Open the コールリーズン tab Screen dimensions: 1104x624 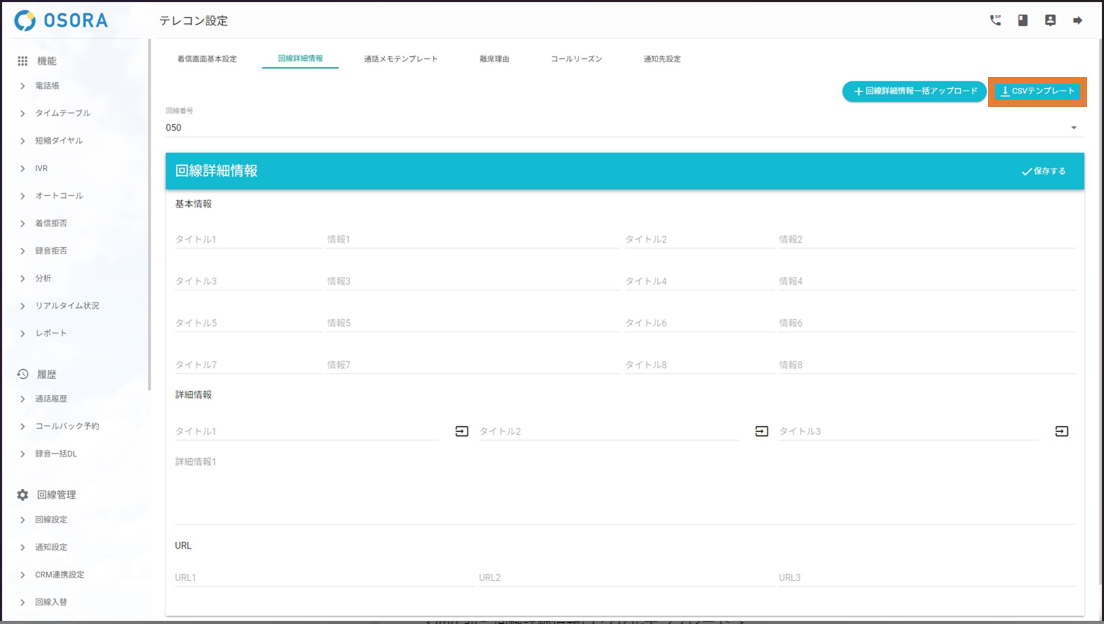(x=576, y=59)
